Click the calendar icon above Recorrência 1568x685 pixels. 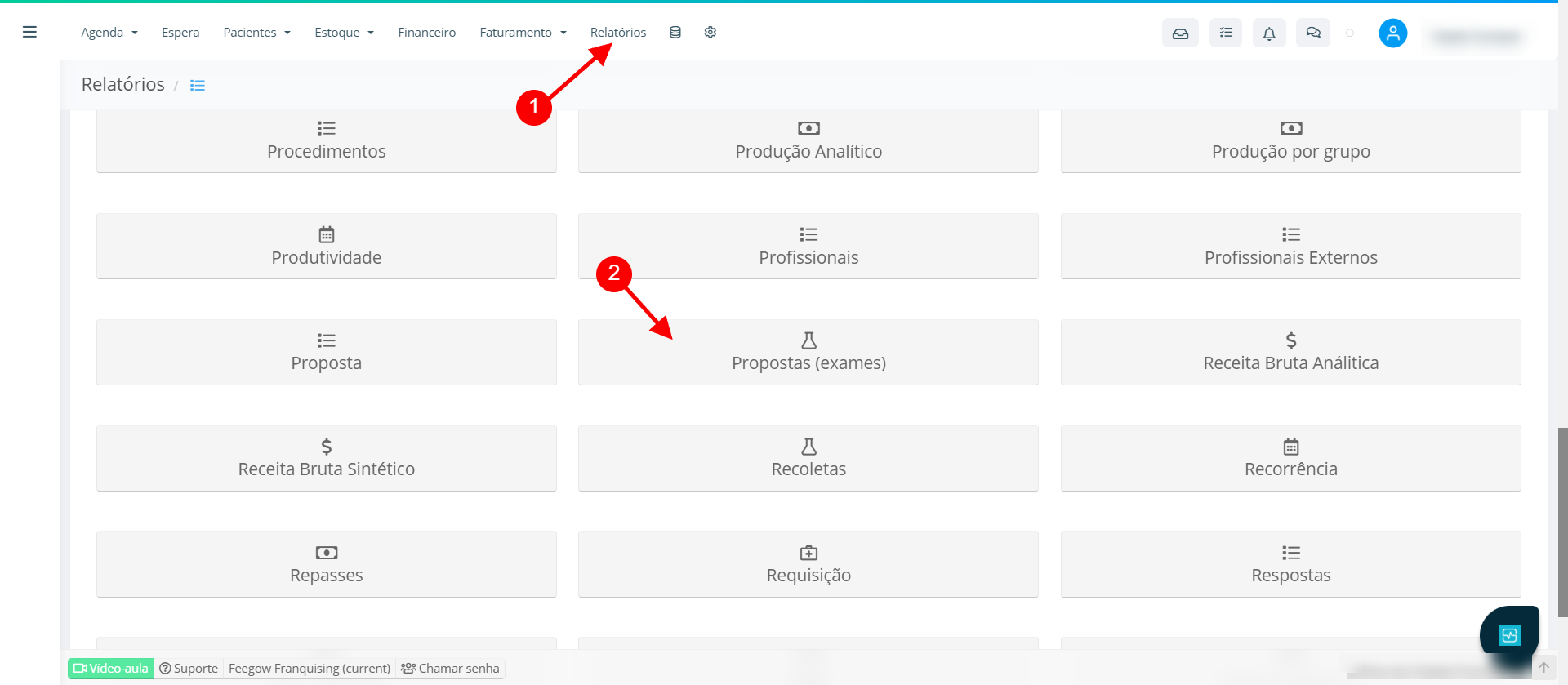click(1291, 447)
